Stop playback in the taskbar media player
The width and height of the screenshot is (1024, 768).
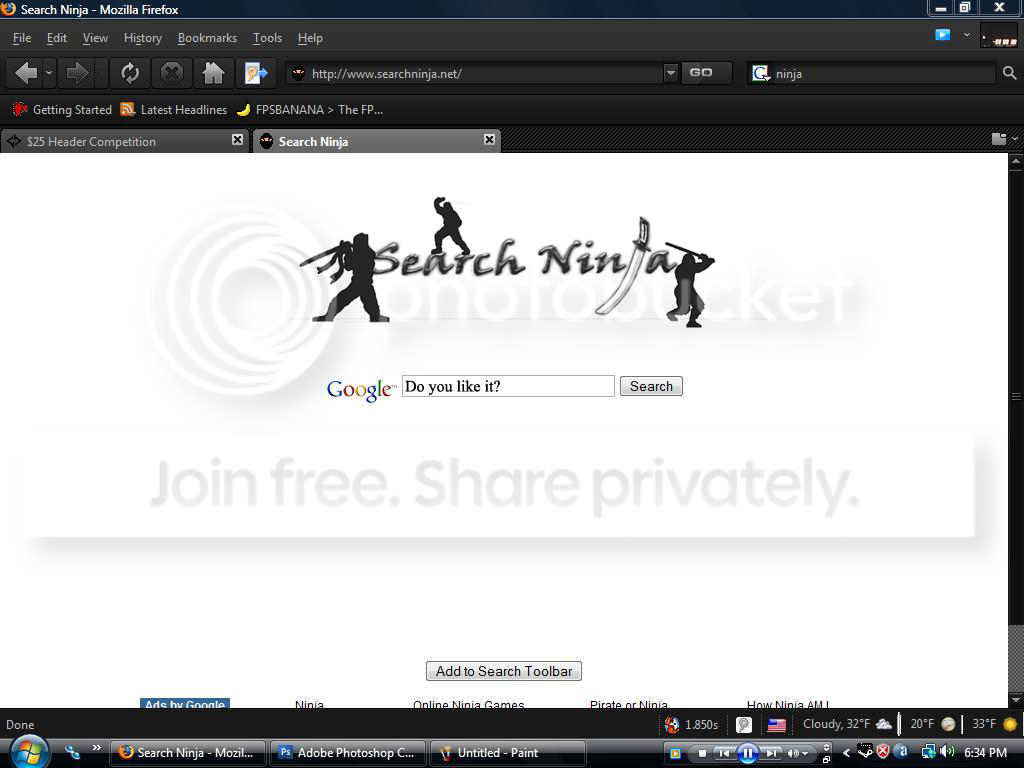click(x=702, y=754)
